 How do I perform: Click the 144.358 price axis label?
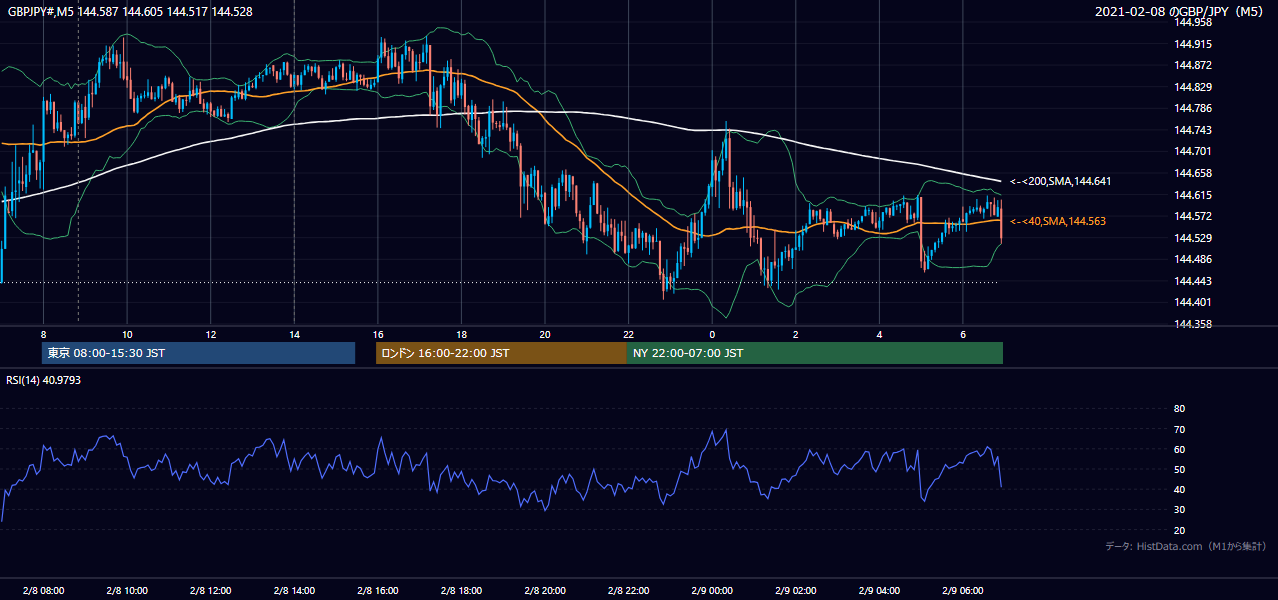click(x=1194, y=324)
